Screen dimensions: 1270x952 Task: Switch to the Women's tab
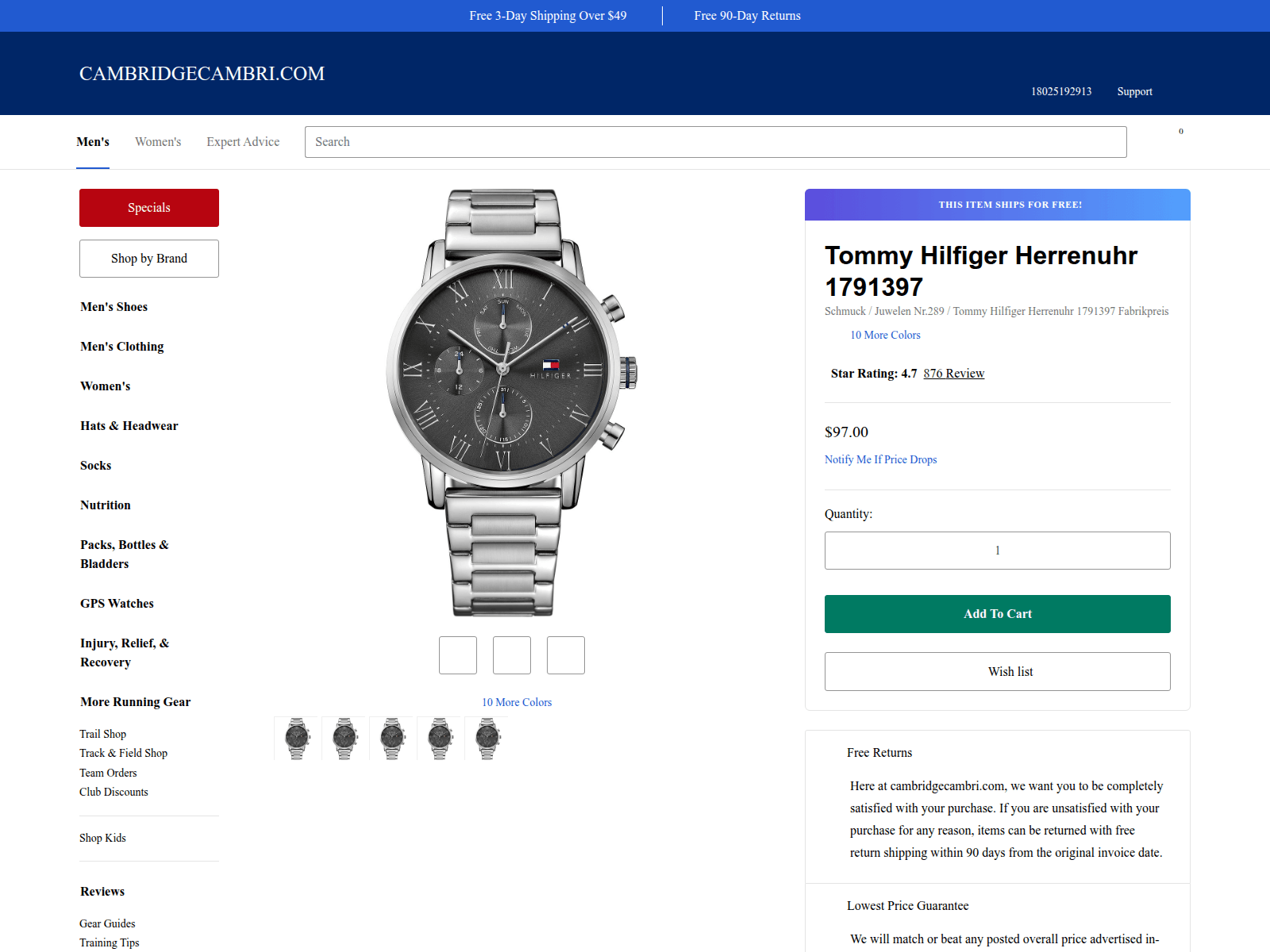click(x=158, y=142)
